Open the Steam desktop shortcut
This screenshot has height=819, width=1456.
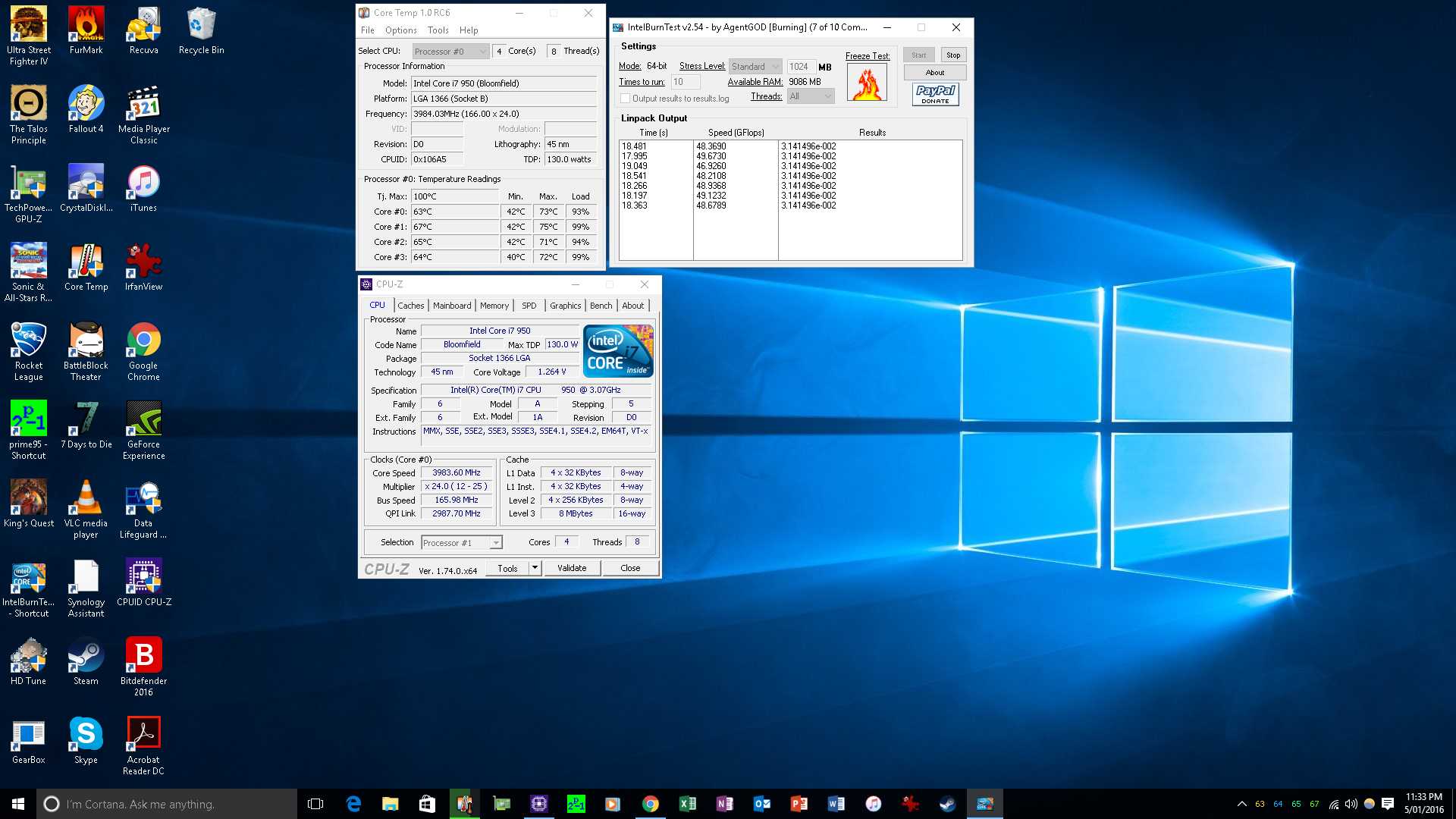point(86,661)
